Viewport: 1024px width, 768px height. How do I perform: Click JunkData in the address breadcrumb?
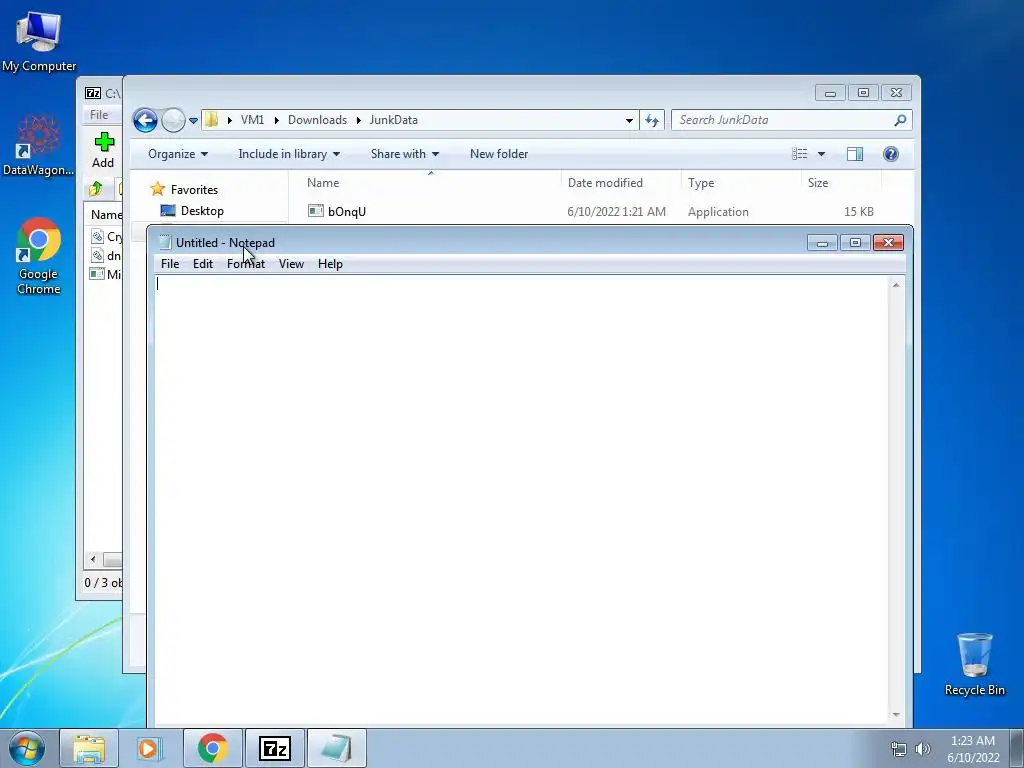pyautogui.click(x=393, y=120)
